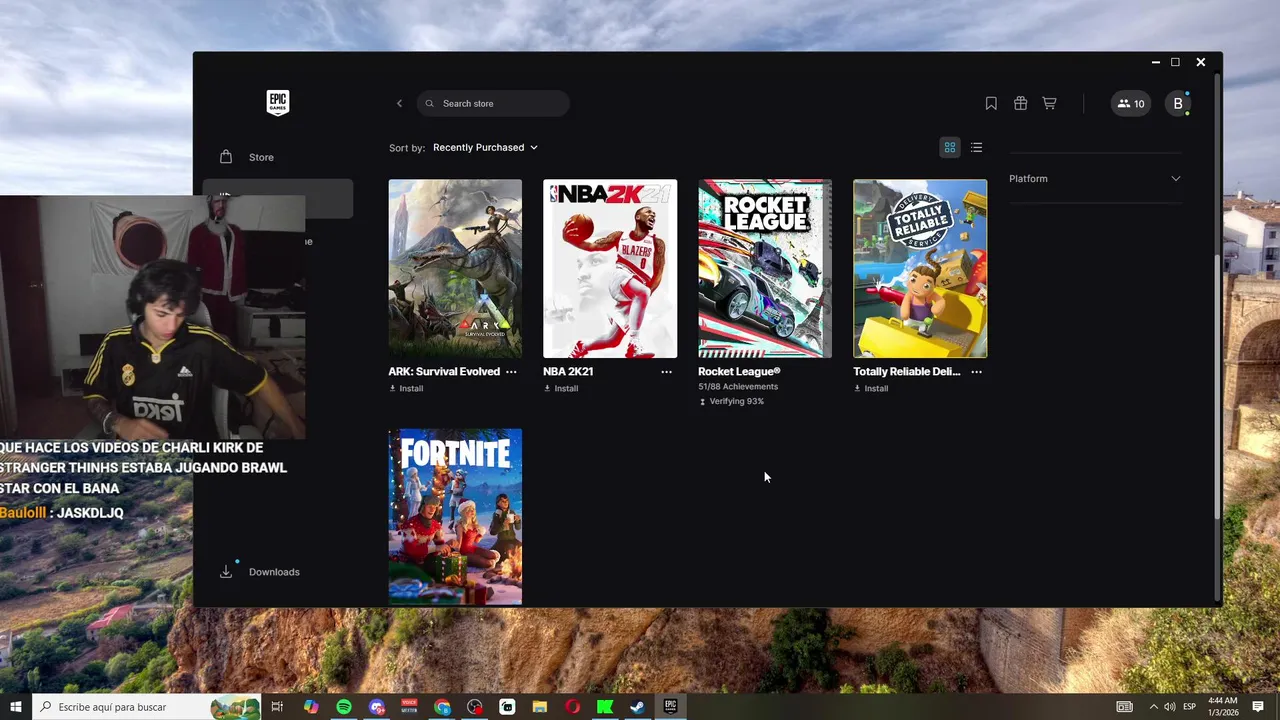
Task: Open Copilot from the taskbar
Action: [311, 707]
